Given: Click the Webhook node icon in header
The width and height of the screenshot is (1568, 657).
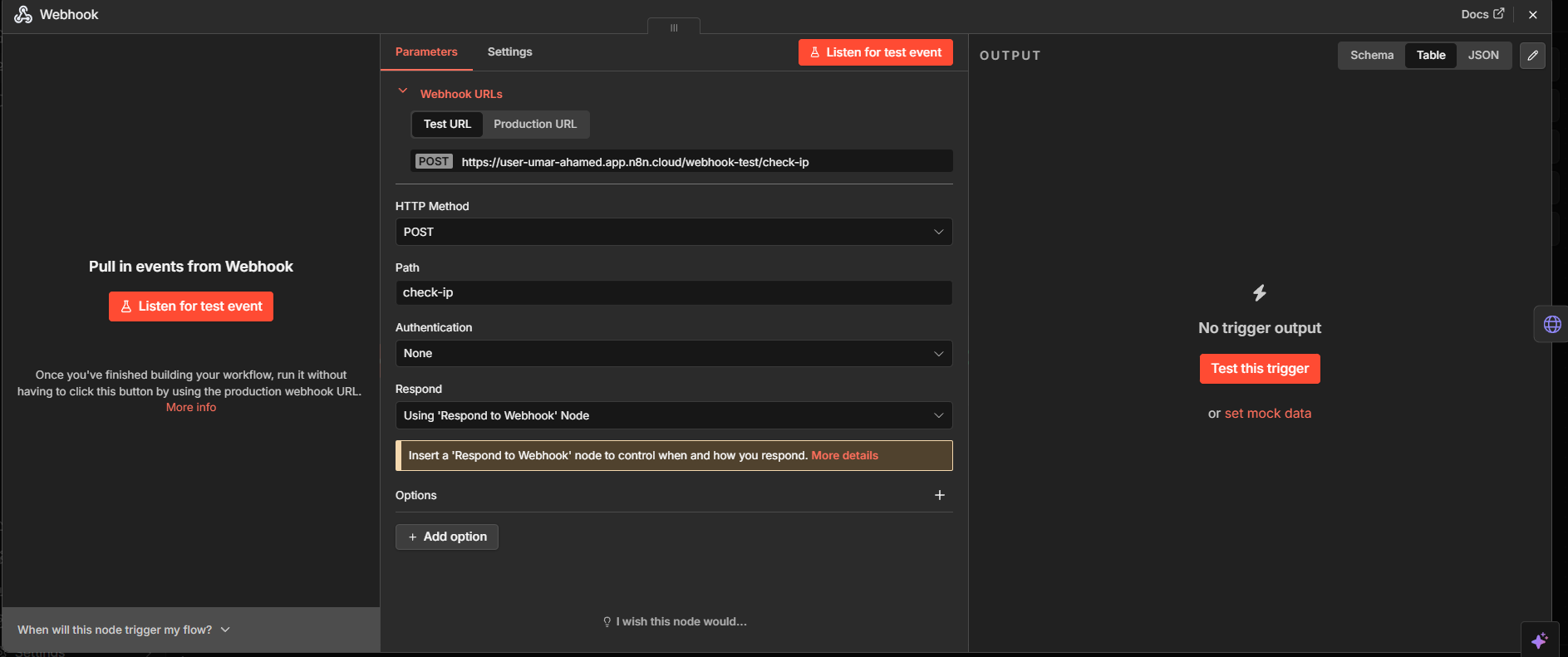Looking at the screenshot, I should [23, 14].
